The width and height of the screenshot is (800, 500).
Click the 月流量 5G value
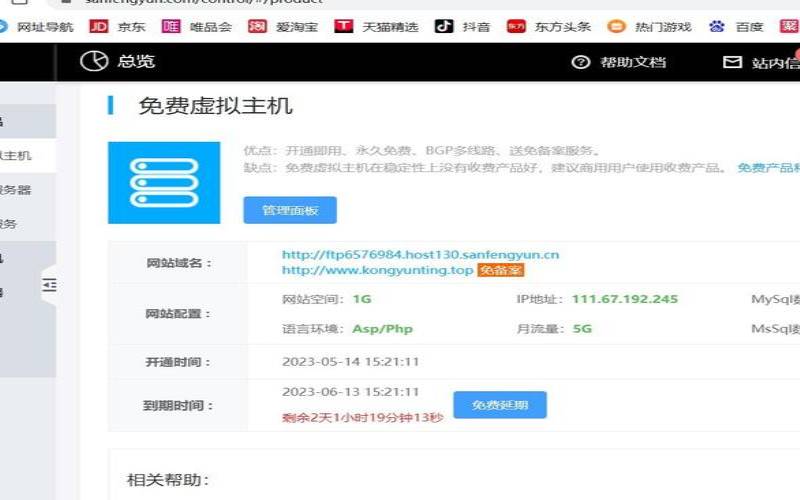click(x=582, y=329)
